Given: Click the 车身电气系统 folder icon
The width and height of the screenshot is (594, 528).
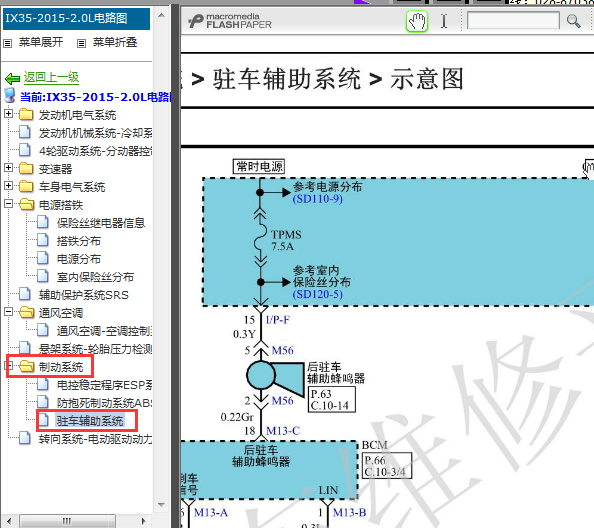Looking at the screenshot, I should pyautogui.click(x=26, y=186).
